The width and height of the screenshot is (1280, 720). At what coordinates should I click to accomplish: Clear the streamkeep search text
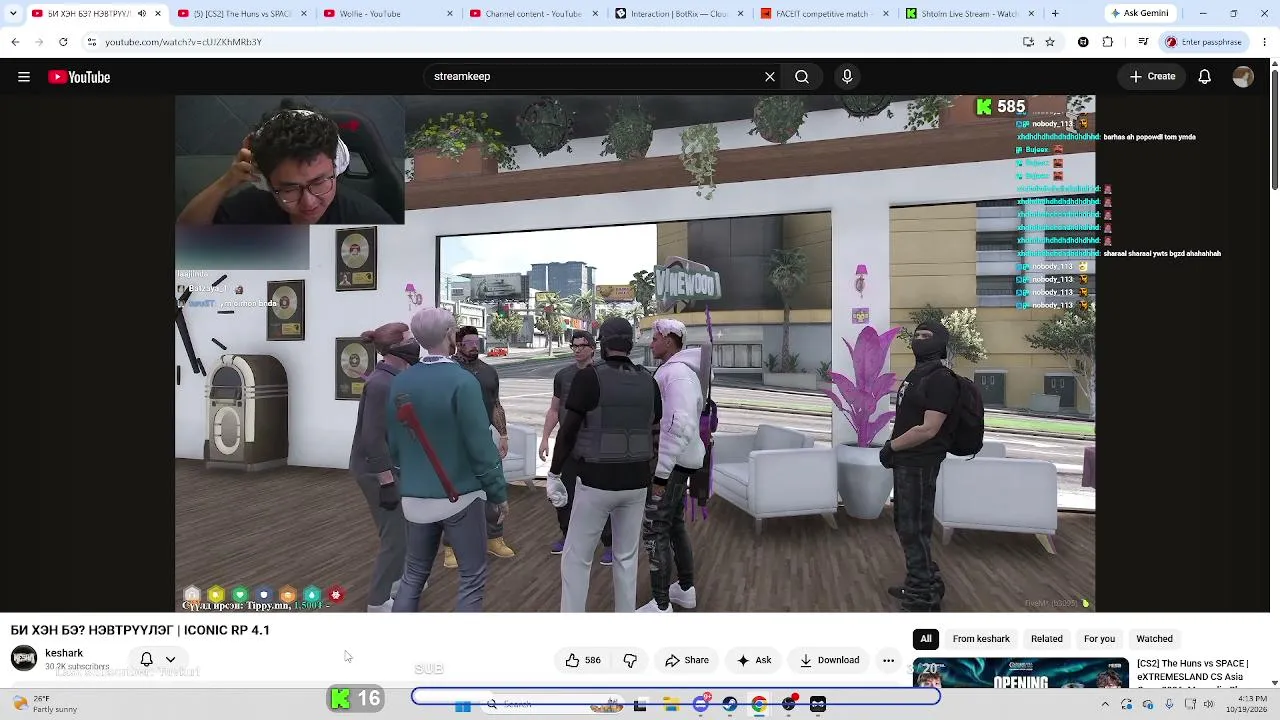[x=770, y=76]
